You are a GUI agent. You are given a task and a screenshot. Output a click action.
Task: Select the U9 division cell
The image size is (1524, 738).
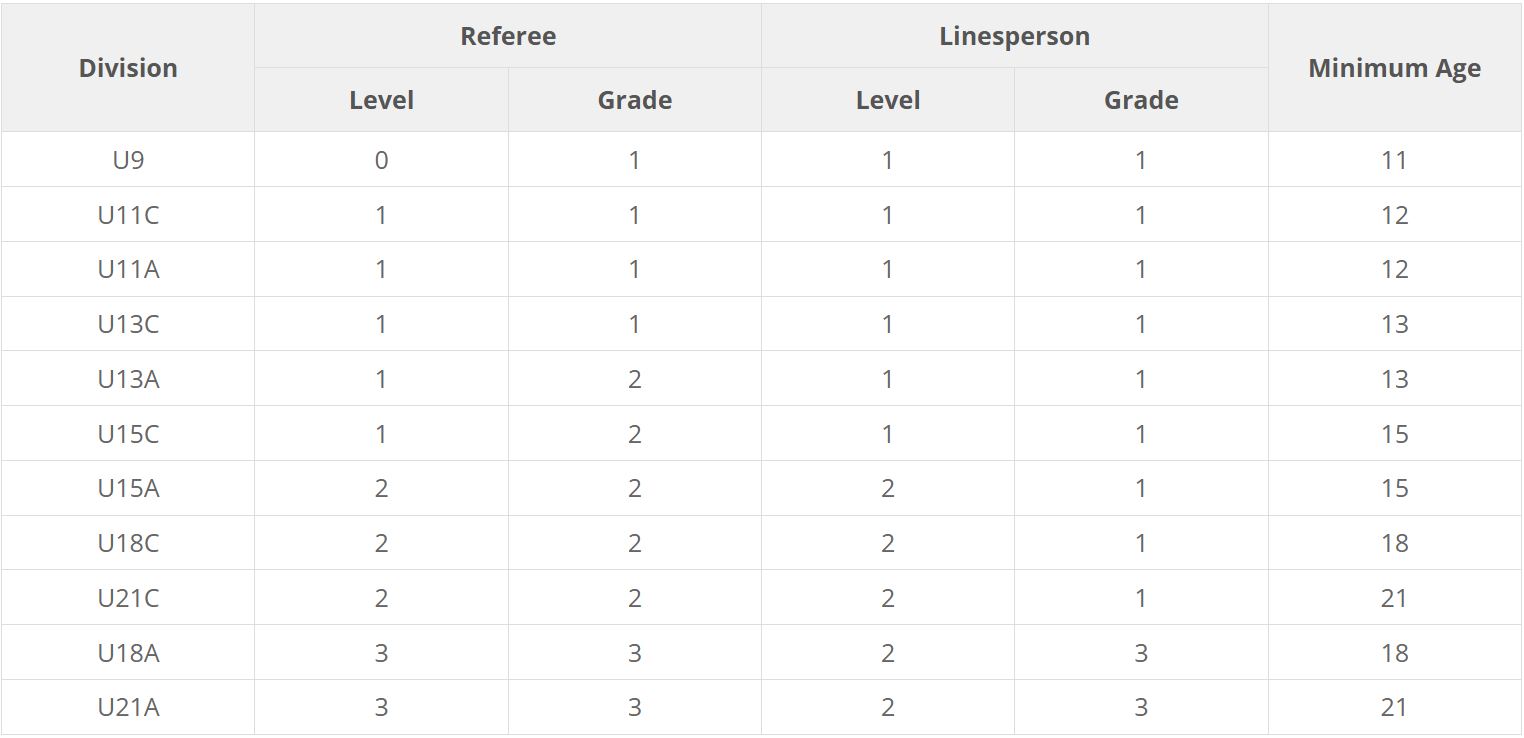pyautogui.click(x=128, y=160)
